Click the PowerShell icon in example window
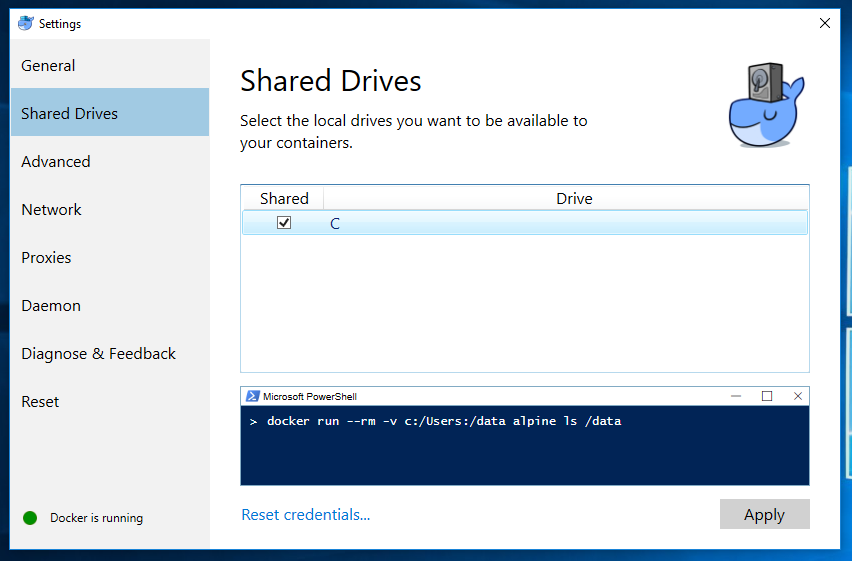Viewport: 852px width, 561px height. click(252, 396)
